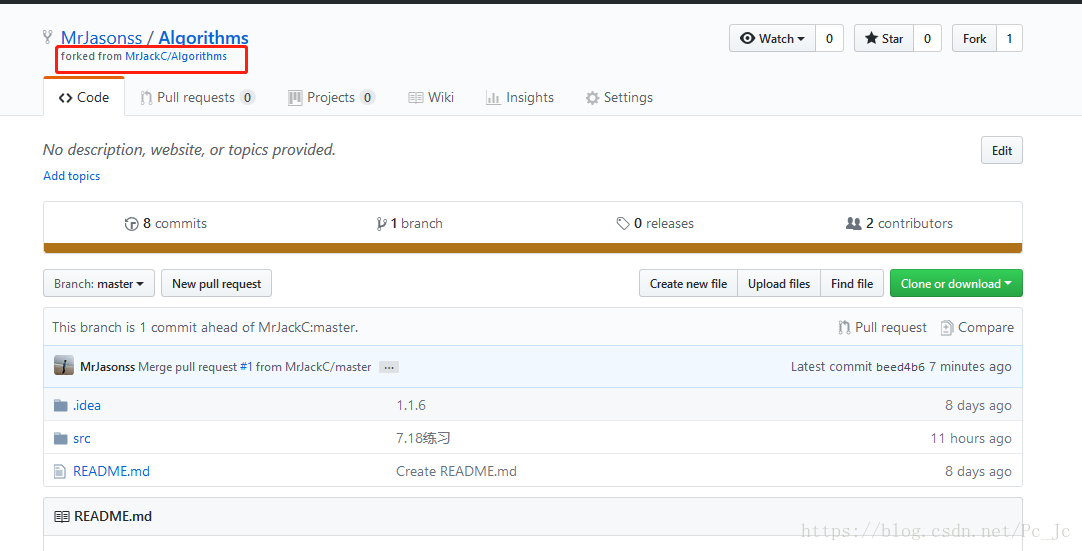
Task: Click the language color bar
Action: pyautogui.click(x=533, y=248)
